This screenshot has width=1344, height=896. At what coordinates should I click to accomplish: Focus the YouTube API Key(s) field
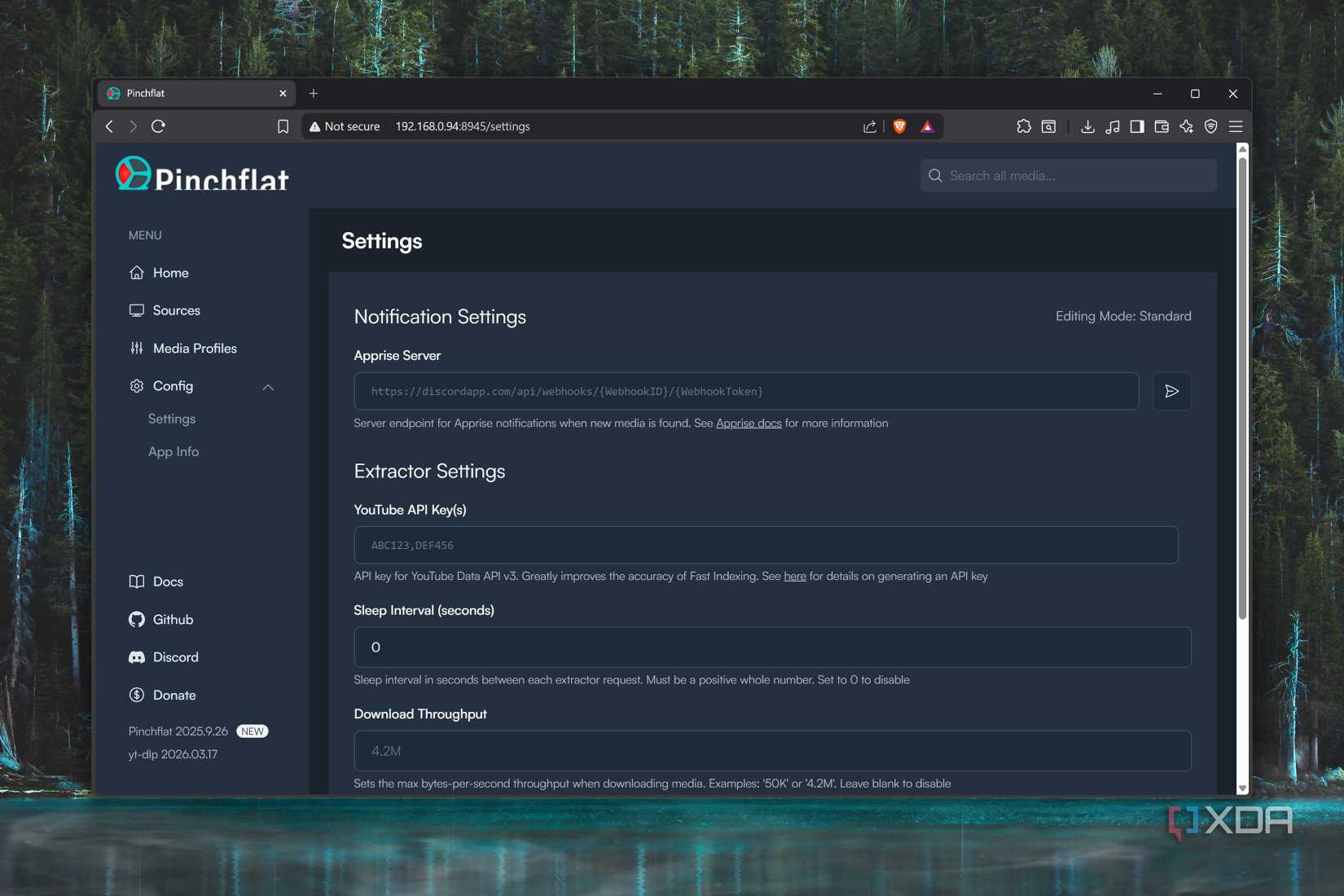coord(766,545)
